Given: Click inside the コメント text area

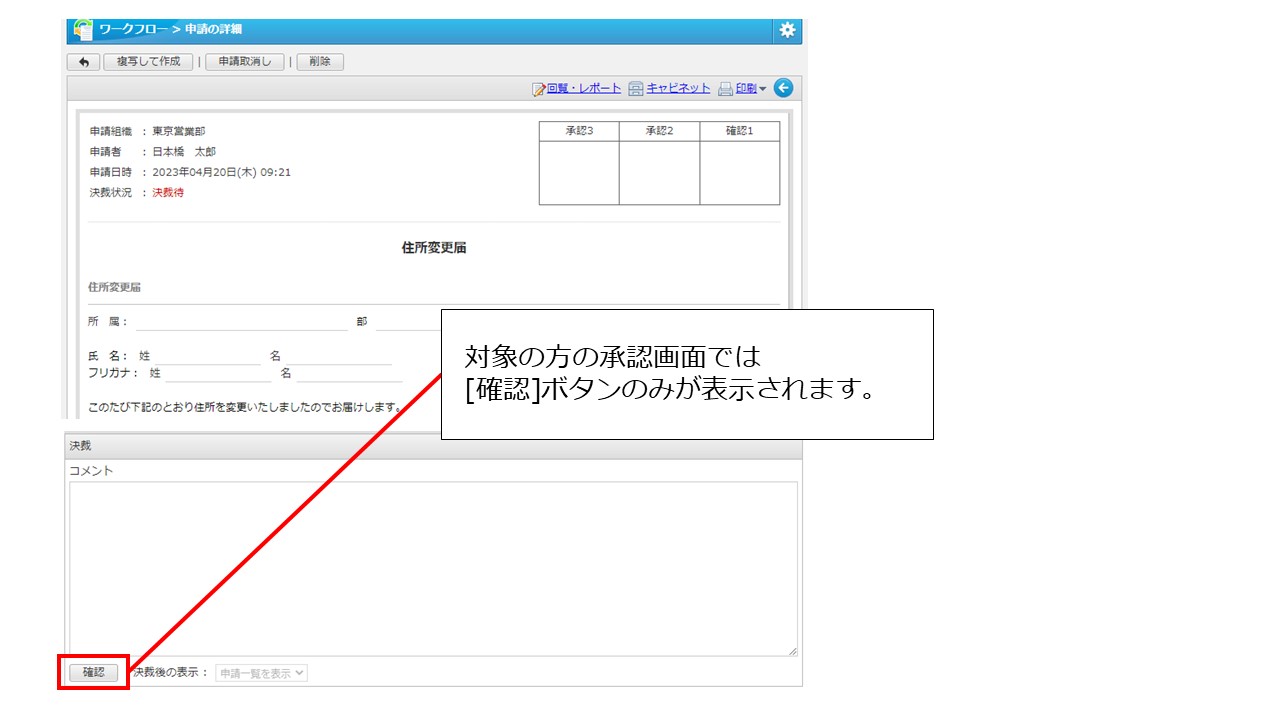Looking at the screenshot, I should click(x=433, y=568).
